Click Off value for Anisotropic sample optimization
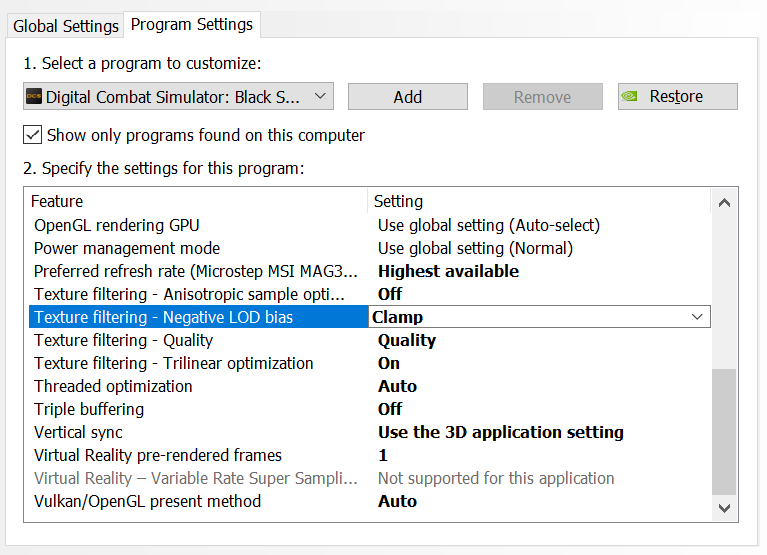The height and width of the screenshot is (555, 767). (390, 294)
